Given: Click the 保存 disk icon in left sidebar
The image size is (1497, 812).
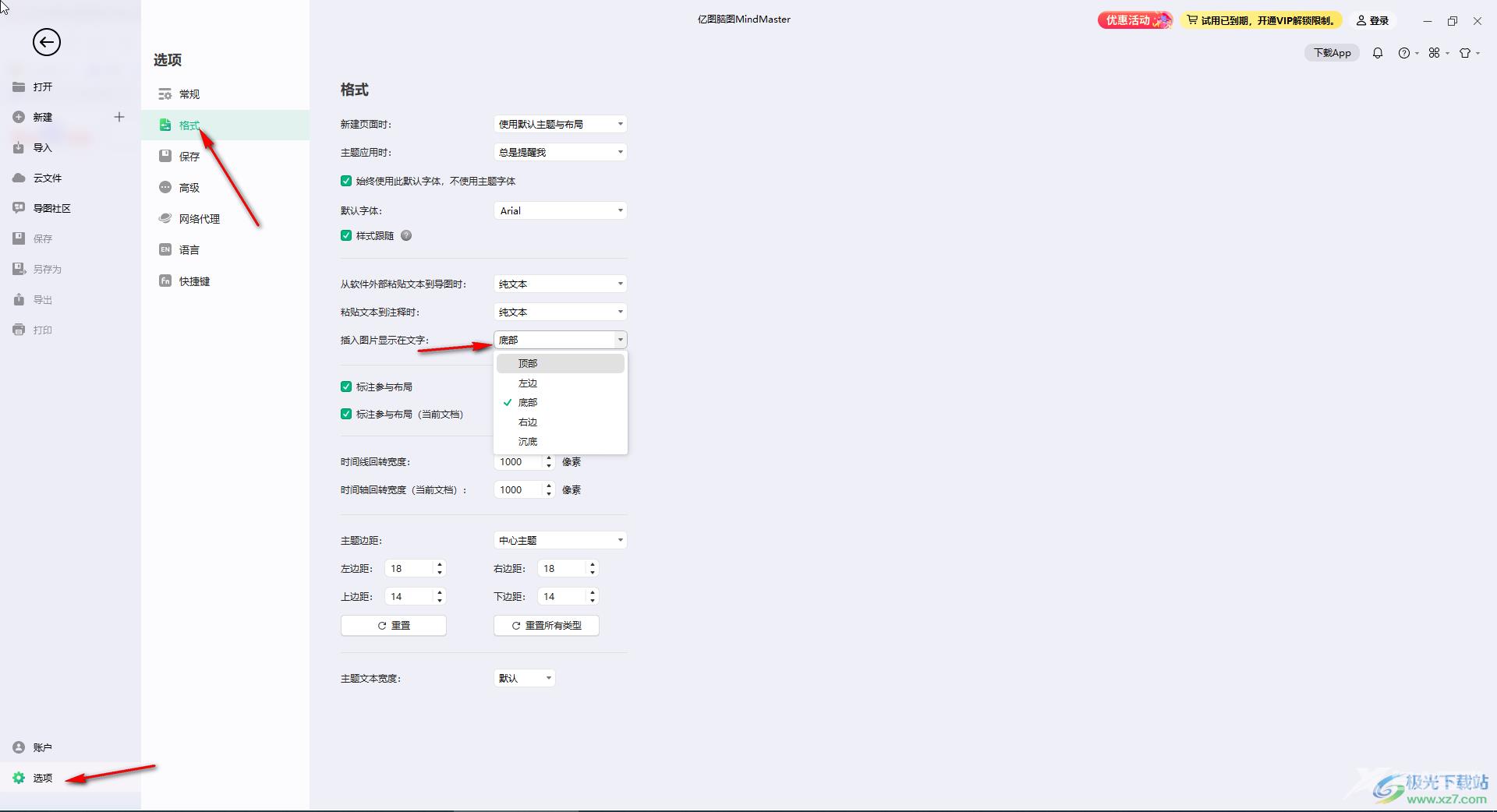Looking at the screenshot, I should 19,238.
